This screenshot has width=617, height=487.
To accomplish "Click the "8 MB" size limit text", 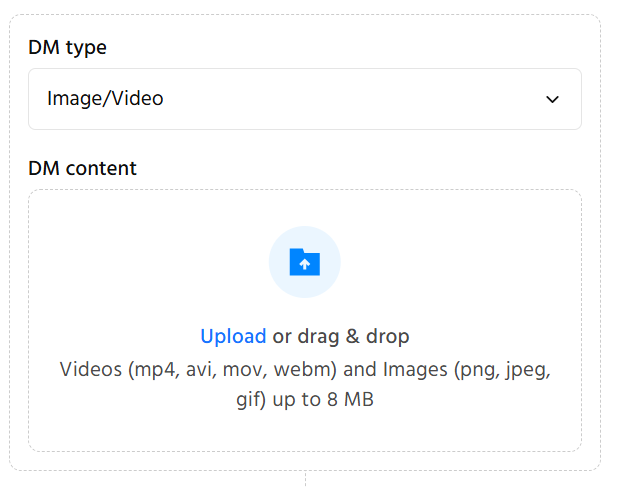I will coord(357,400).
